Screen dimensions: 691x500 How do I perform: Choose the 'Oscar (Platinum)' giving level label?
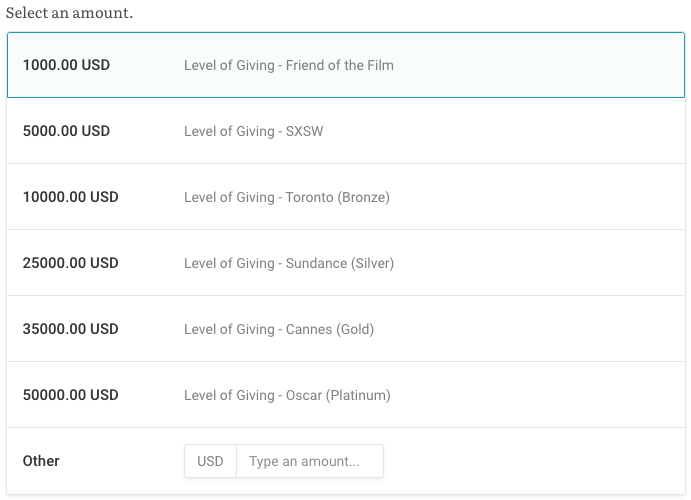(x=287, y=395)
